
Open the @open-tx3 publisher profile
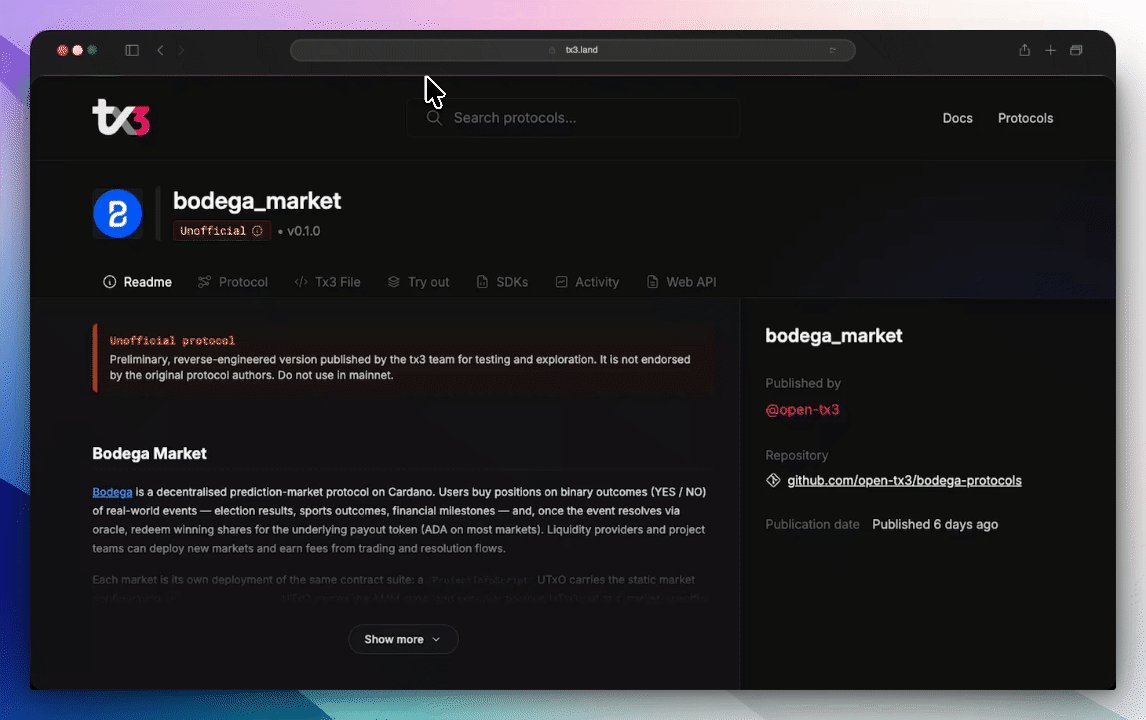coord(802,410)
